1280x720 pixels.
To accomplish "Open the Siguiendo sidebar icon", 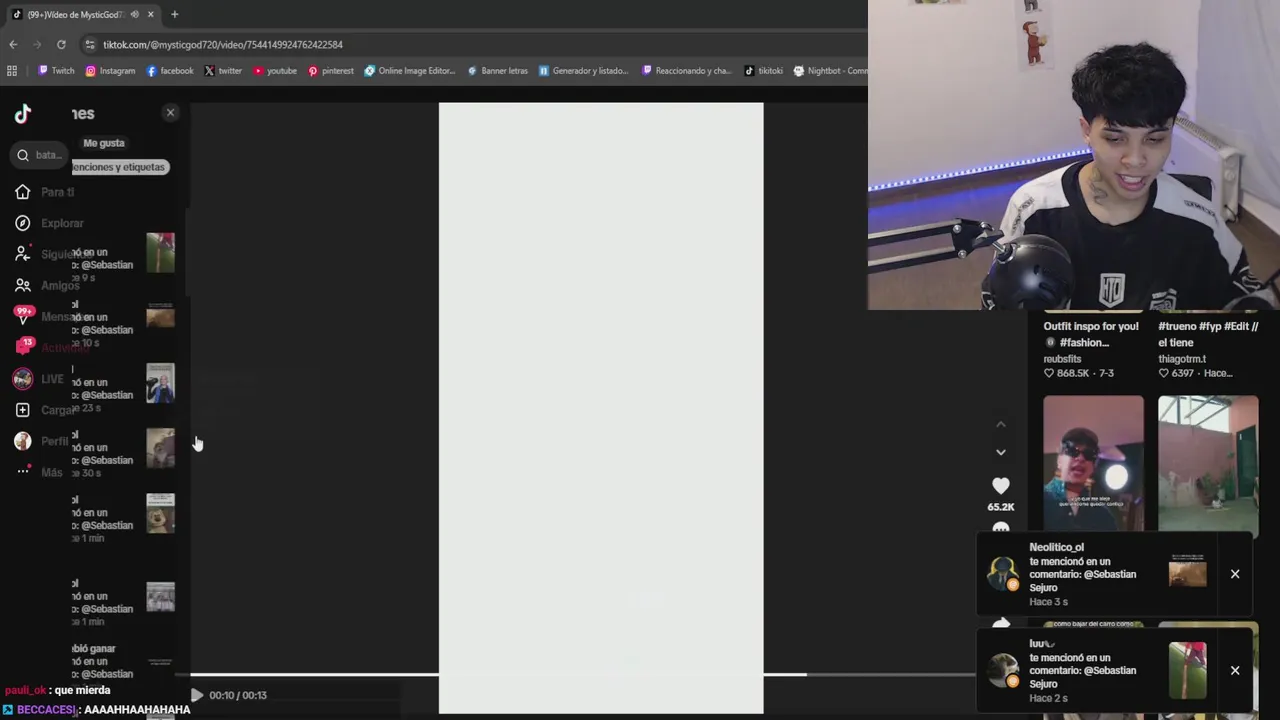I will pos(22,254).
